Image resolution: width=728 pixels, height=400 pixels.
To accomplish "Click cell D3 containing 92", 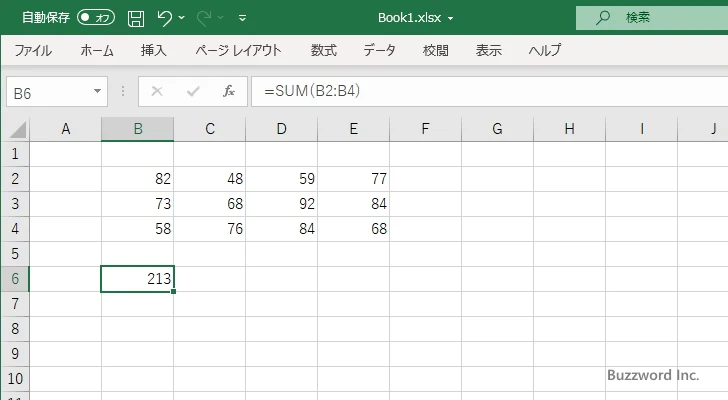I will click(281, 204).
